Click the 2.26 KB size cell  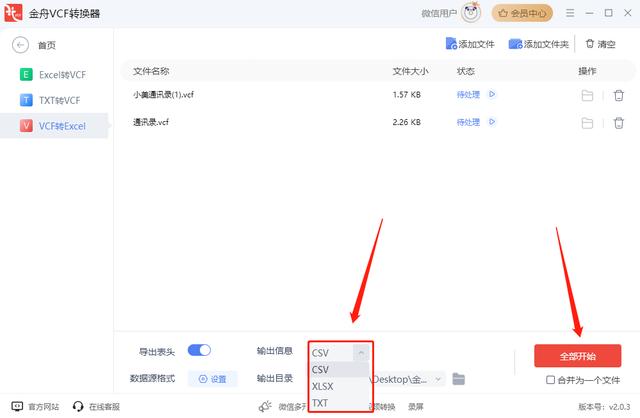tap(407, 122)
